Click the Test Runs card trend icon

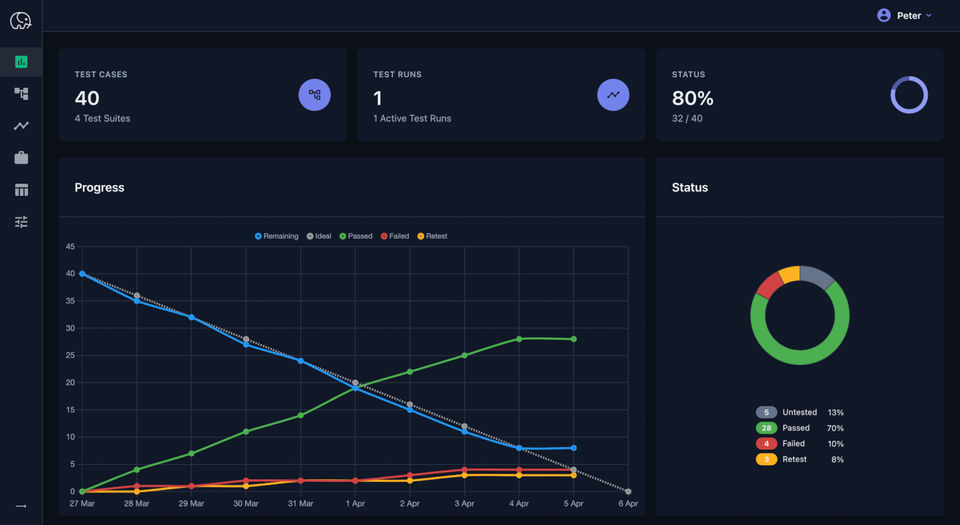(613, 95)
